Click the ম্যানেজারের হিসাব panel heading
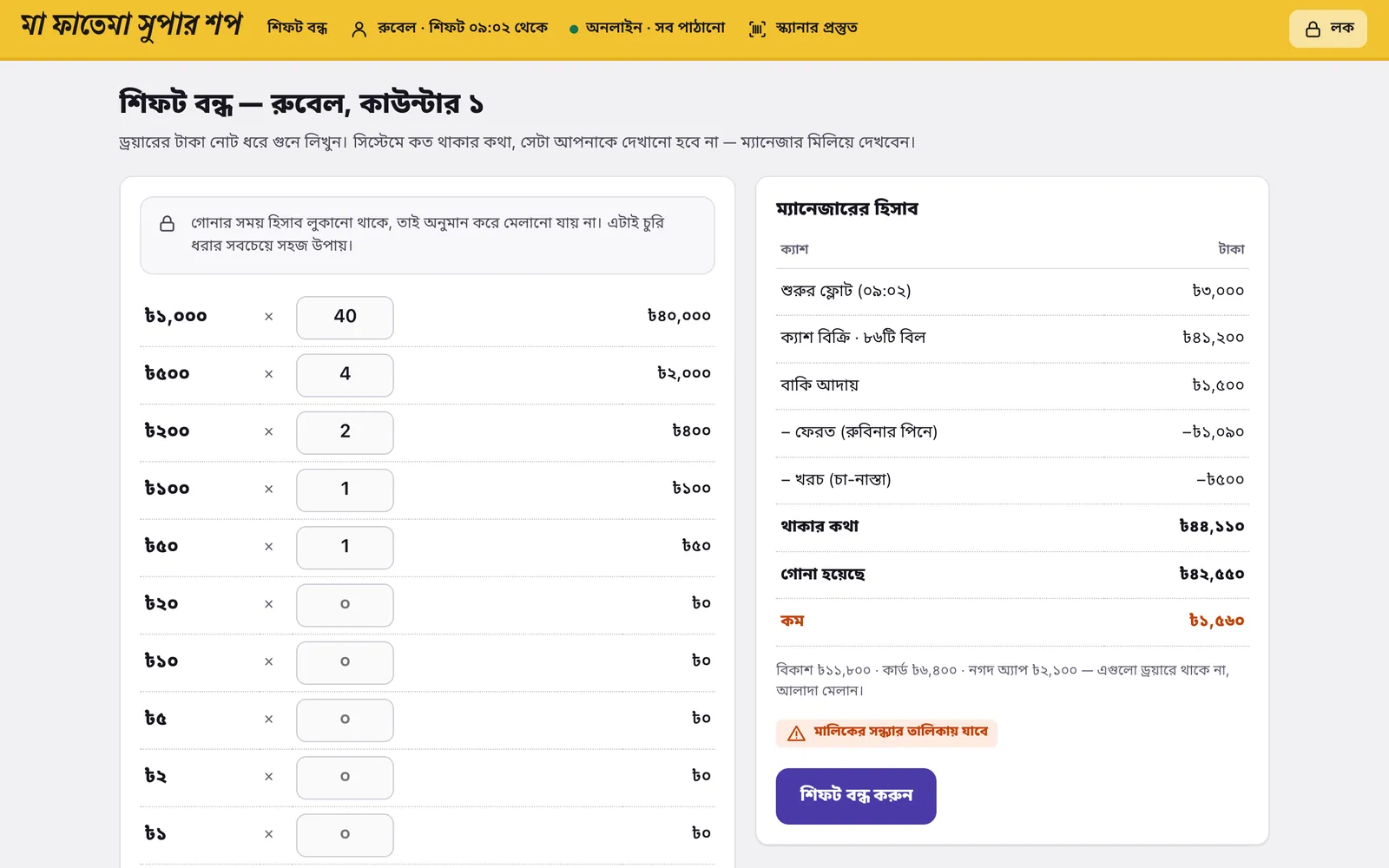The height and width of the screenshot is (868, 1389). coord(846,208)
